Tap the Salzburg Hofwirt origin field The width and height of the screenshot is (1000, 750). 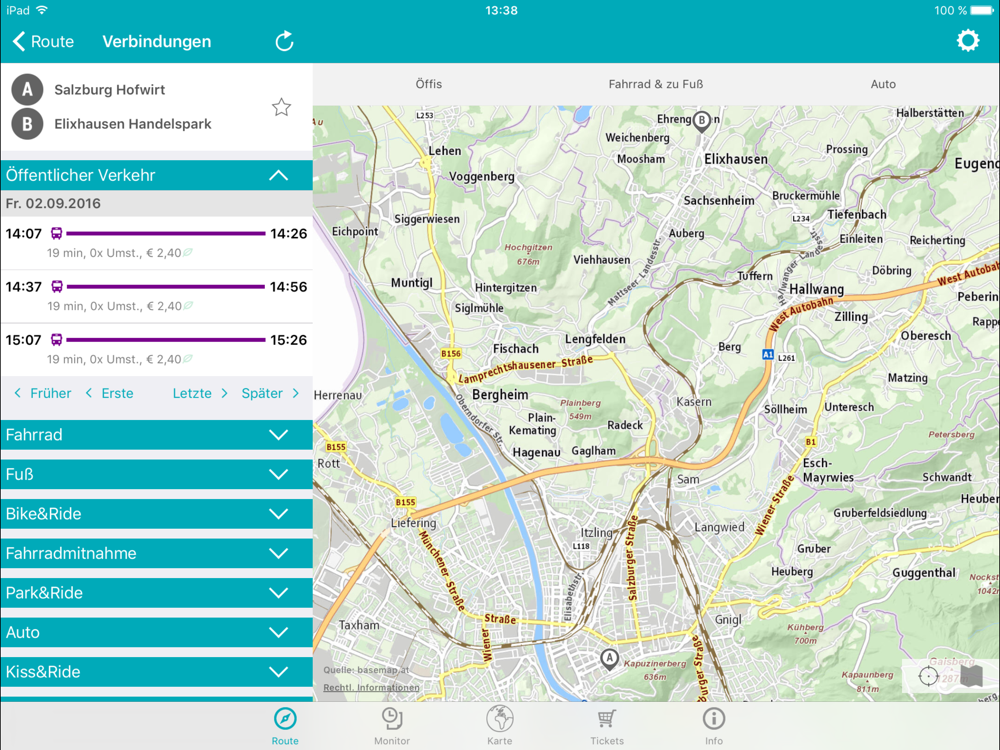click(110, 89)
